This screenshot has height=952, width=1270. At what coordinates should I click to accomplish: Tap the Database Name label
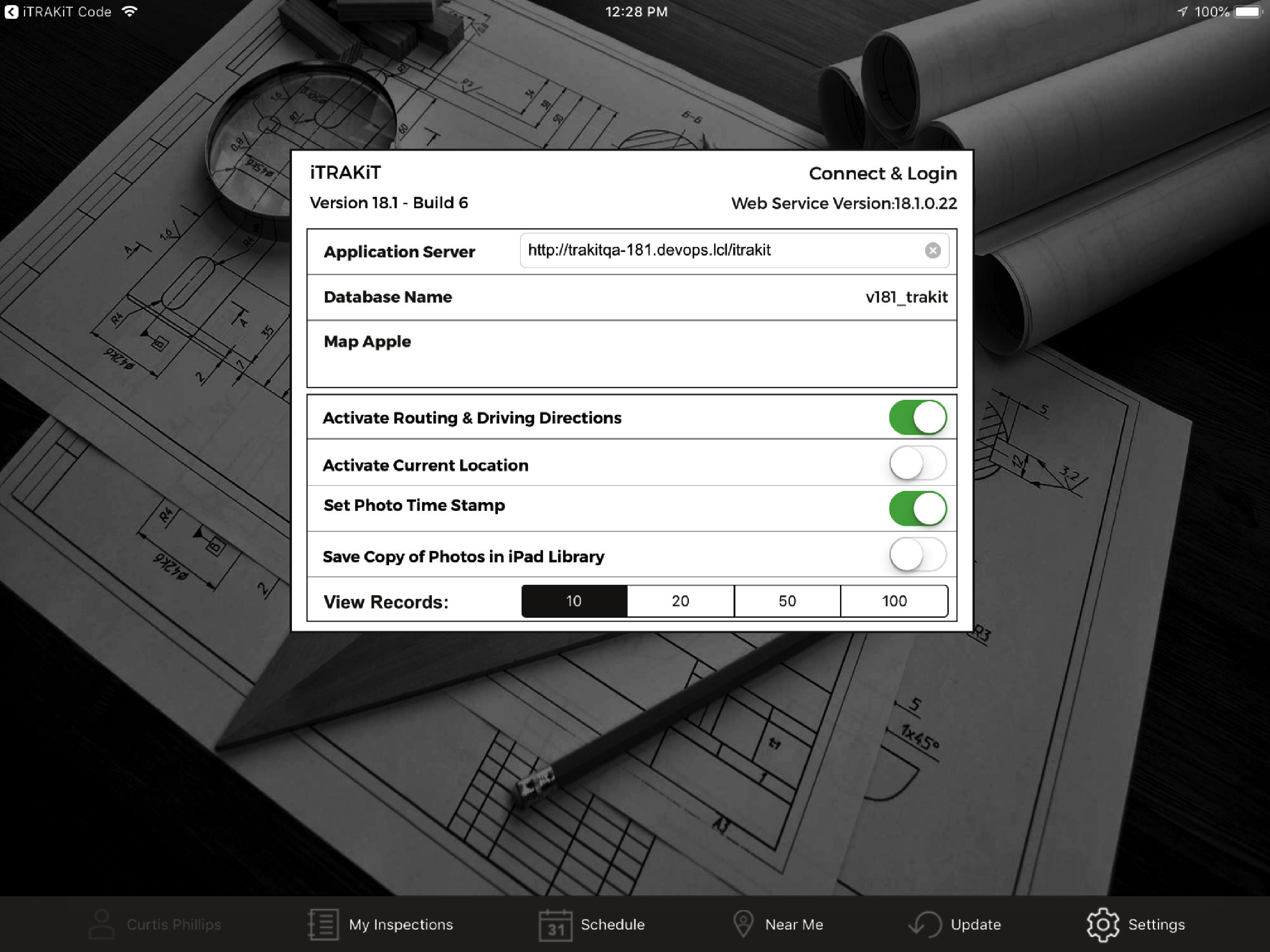coord(388,297)
